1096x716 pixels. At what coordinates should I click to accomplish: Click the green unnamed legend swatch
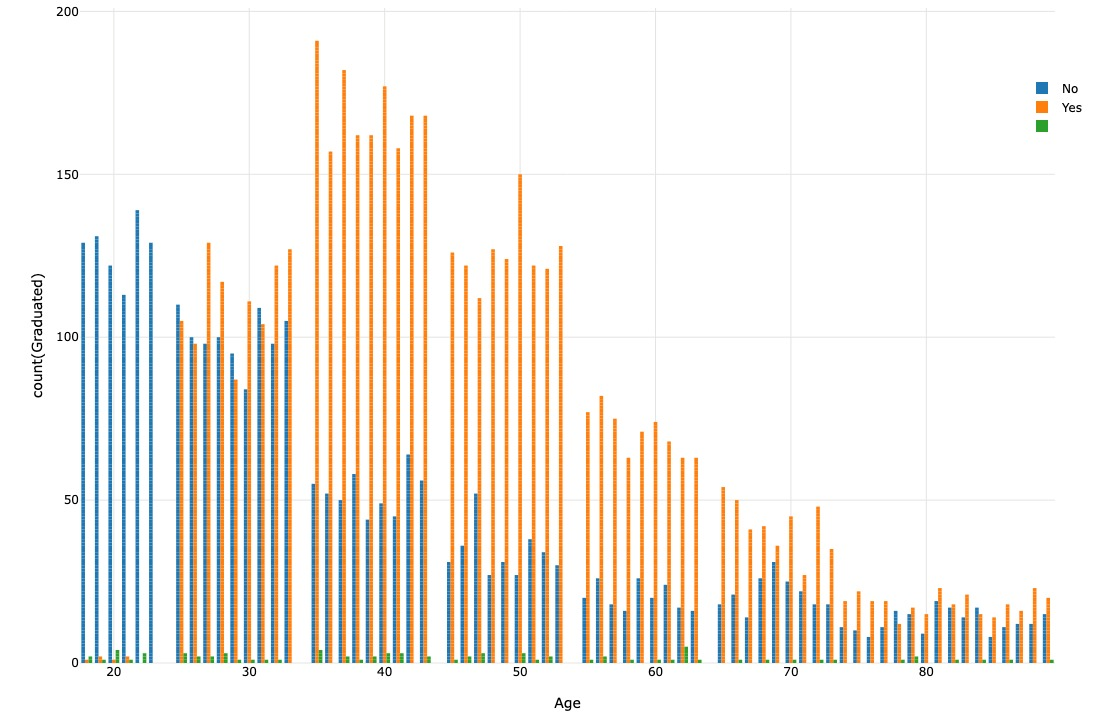tap(1042, 126)
